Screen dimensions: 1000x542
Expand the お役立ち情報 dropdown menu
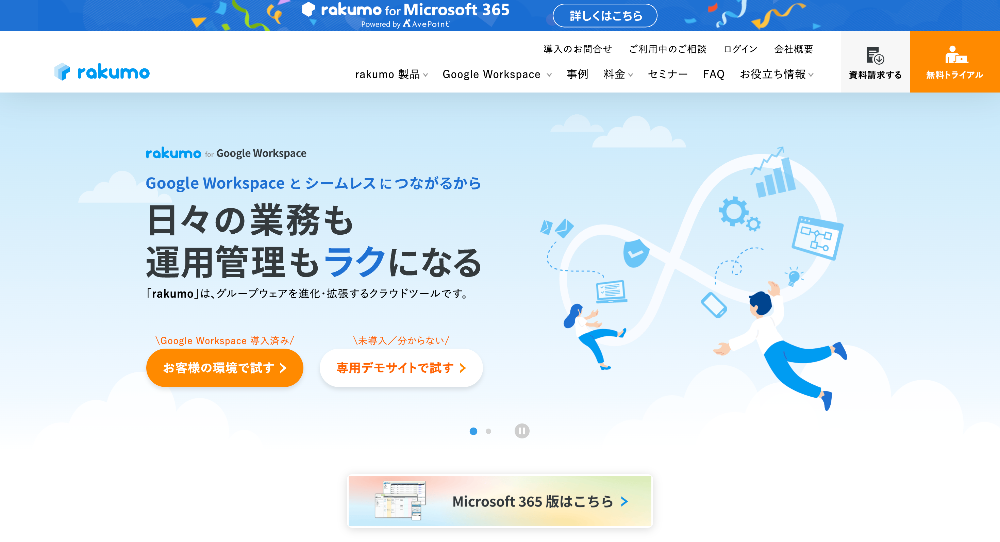[776, 74]
